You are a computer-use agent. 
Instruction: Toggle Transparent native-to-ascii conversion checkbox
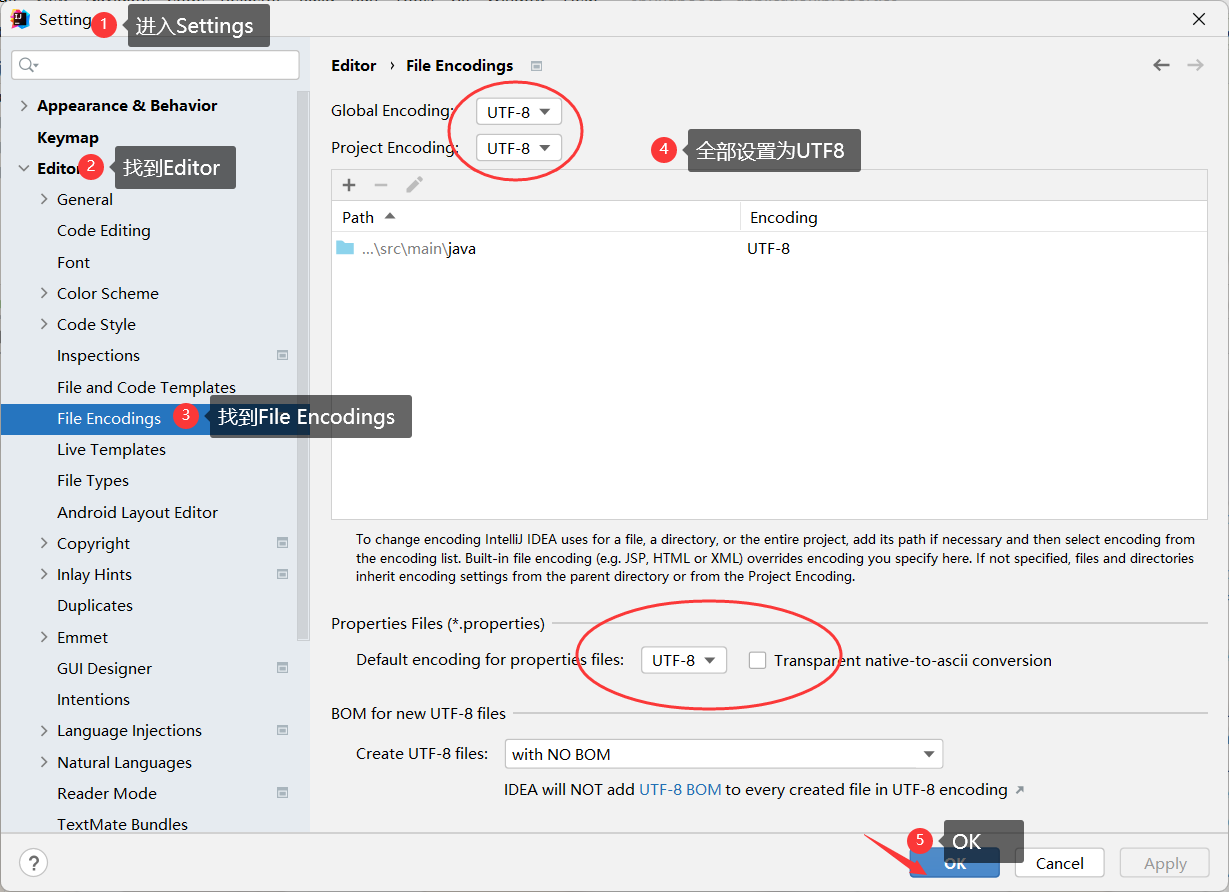click(758, 660)
